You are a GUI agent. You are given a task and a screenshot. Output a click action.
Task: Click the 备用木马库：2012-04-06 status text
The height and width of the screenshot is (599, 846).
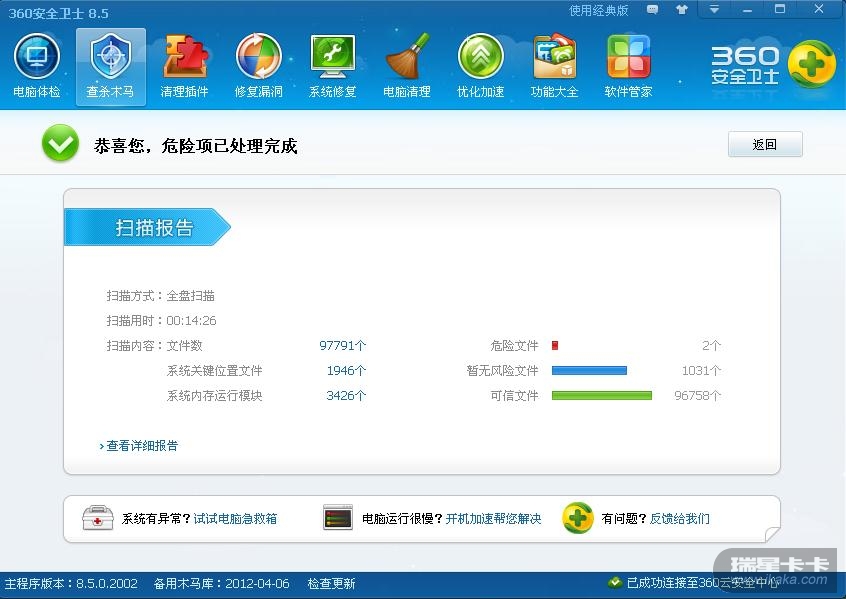click(221, 583)
